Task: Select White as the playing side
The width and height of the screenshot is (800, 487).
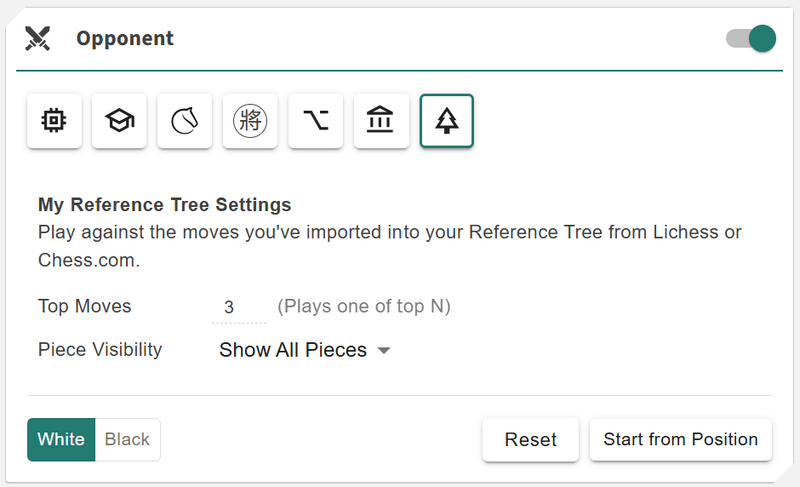Action: coord(61,439)
